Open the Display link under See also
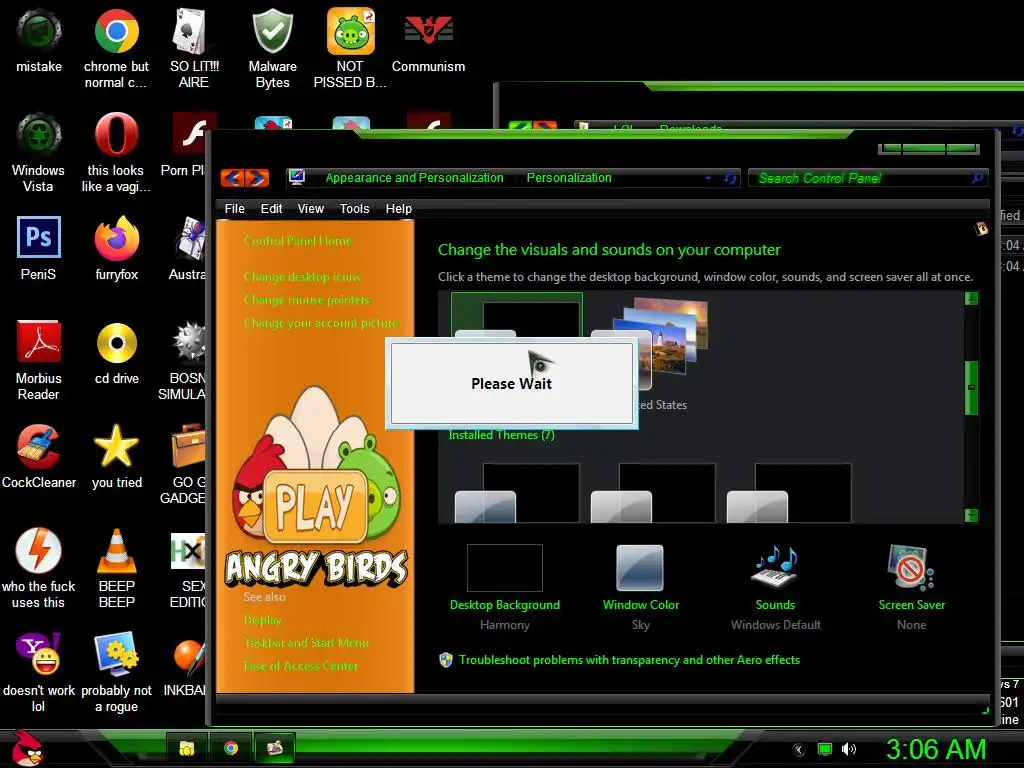Viewport: 1024px width, 768px height. [x=263, y=620]
